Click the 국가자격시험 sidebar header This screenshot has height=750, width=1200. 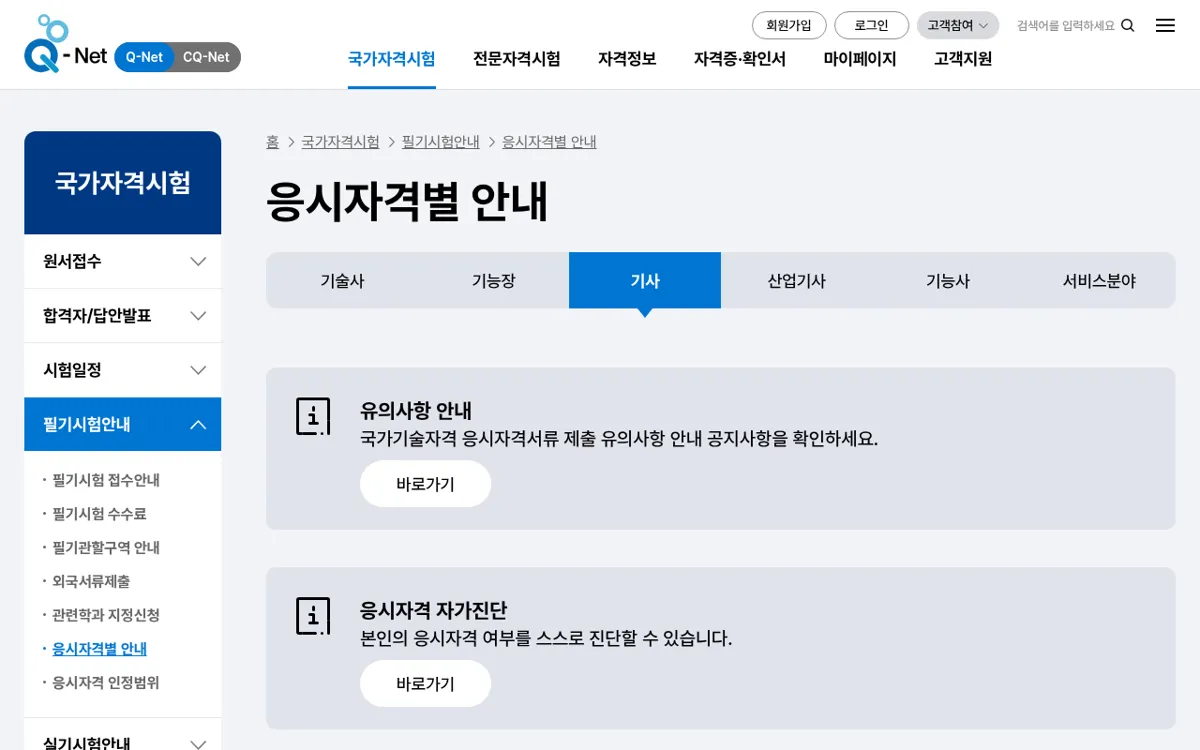(x=123, y=183)
